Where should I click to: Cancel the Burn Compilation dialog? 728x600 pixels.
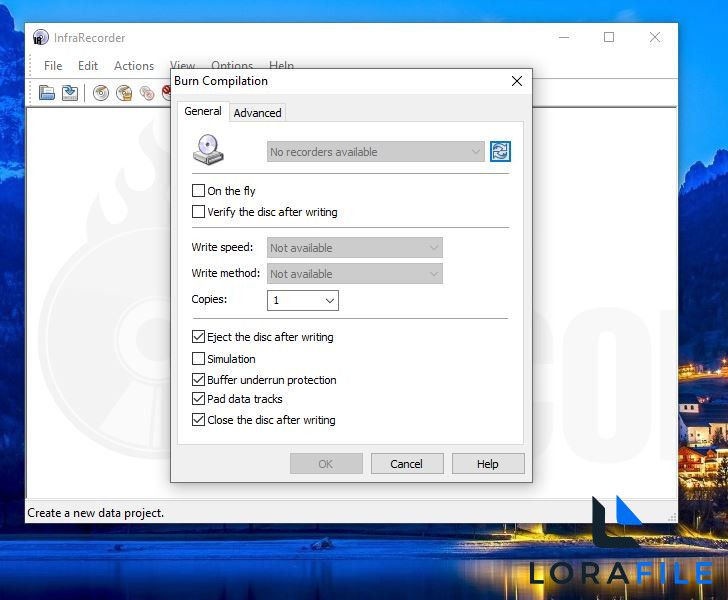407,464
